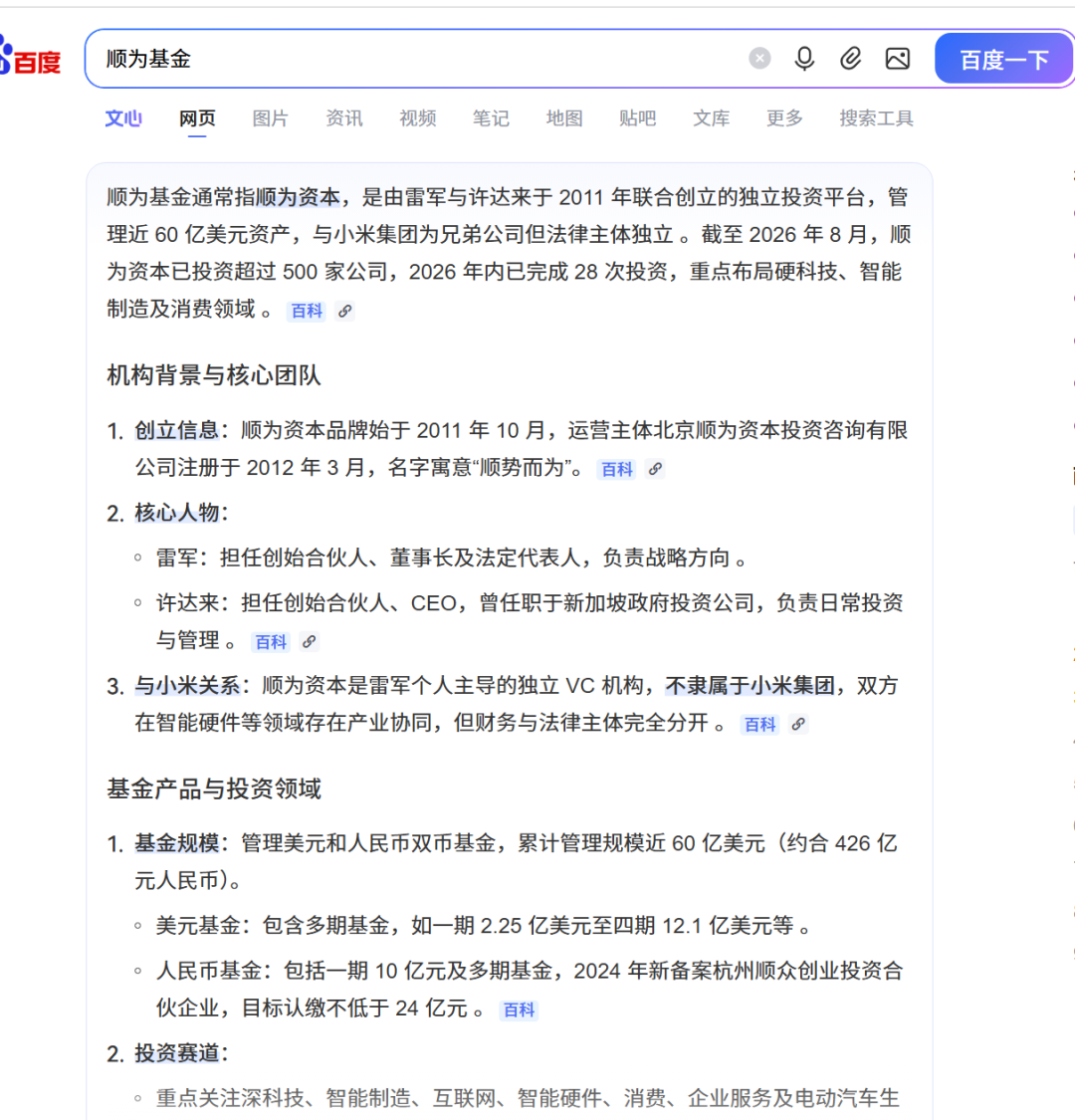Click highlighted phrase 不隶属于小米集团
This screenshot has height=1120, width=1075.
[750, 686]
